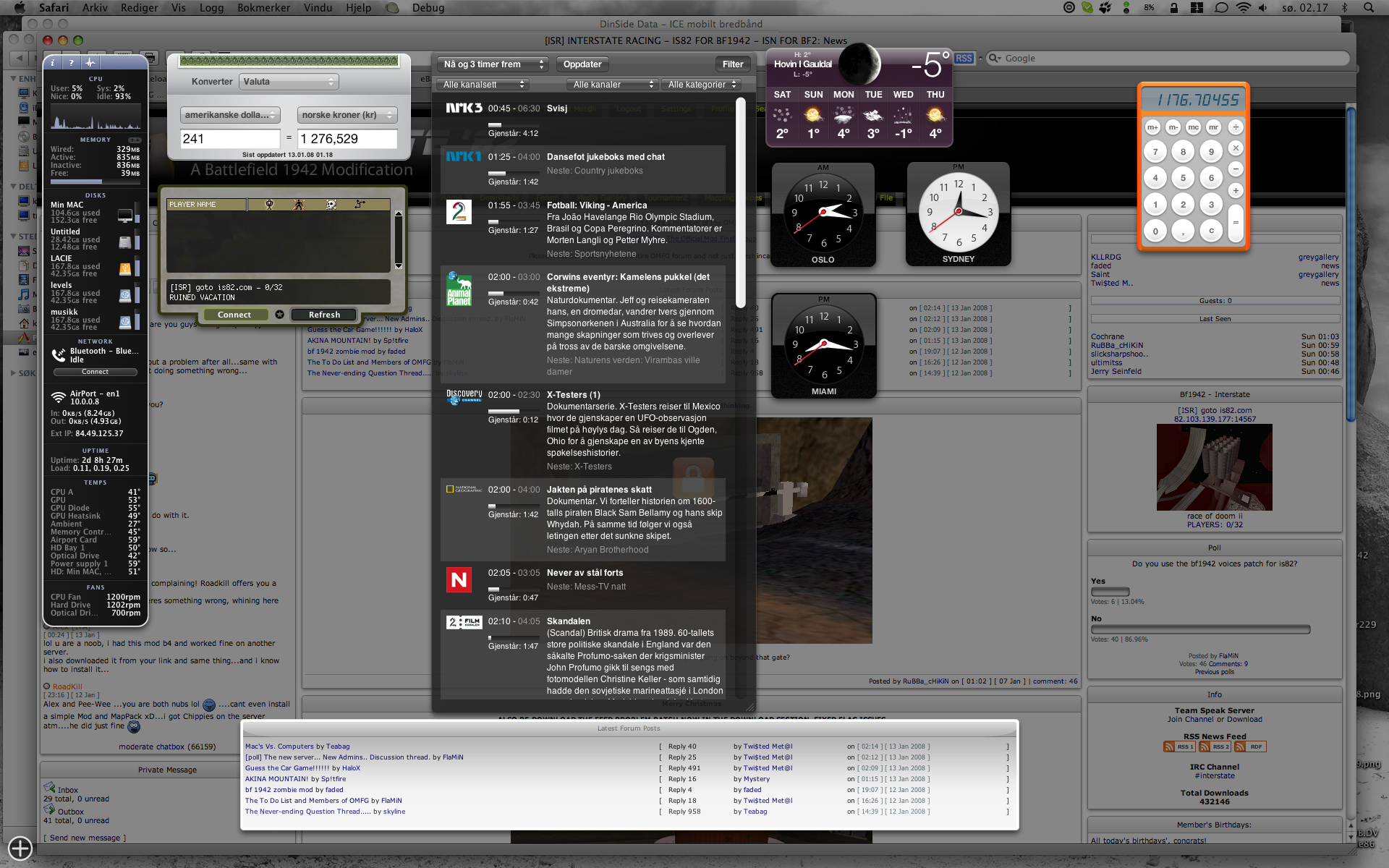
Task: Click the NRK3 channel logo
Action: [x=464, y=108]
